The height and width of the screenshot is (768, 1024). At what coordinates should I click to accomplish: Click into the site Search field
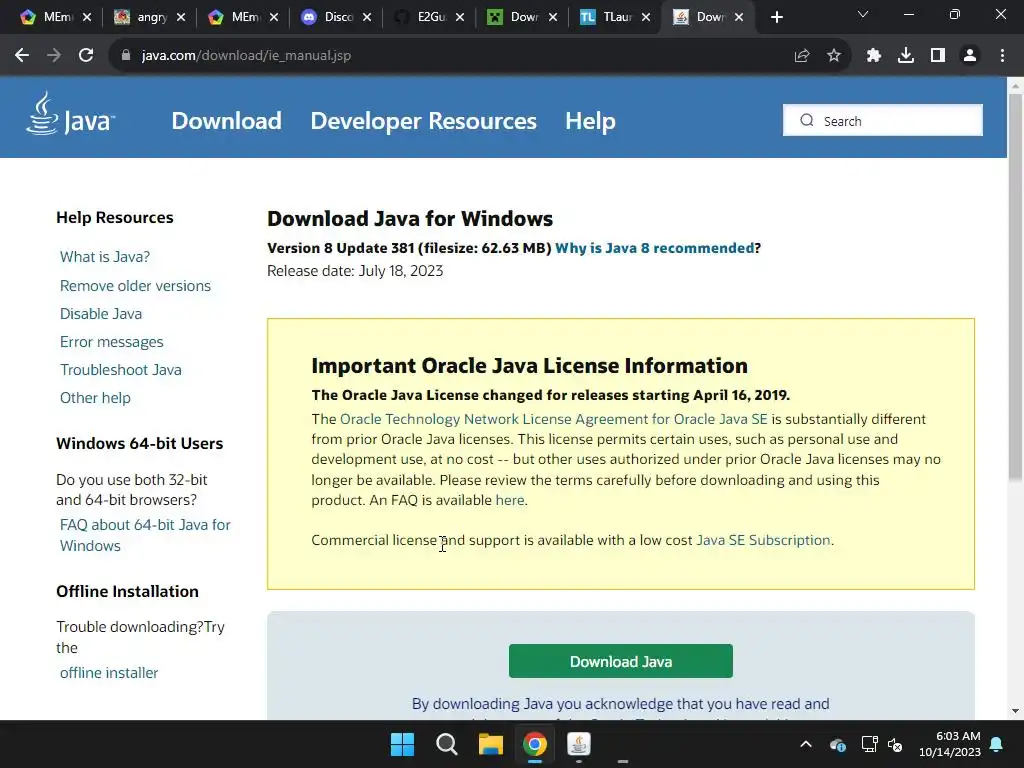[883, 120]
